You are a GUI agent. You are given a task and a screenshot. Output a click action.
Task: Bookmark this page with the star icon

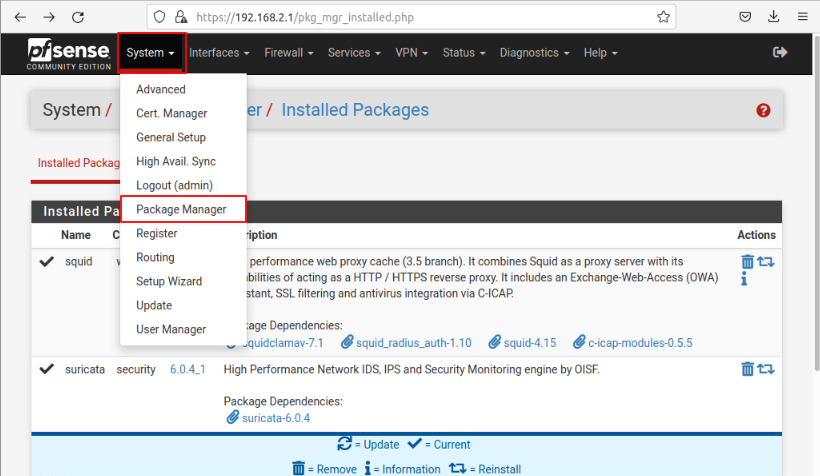click(663, 16)
